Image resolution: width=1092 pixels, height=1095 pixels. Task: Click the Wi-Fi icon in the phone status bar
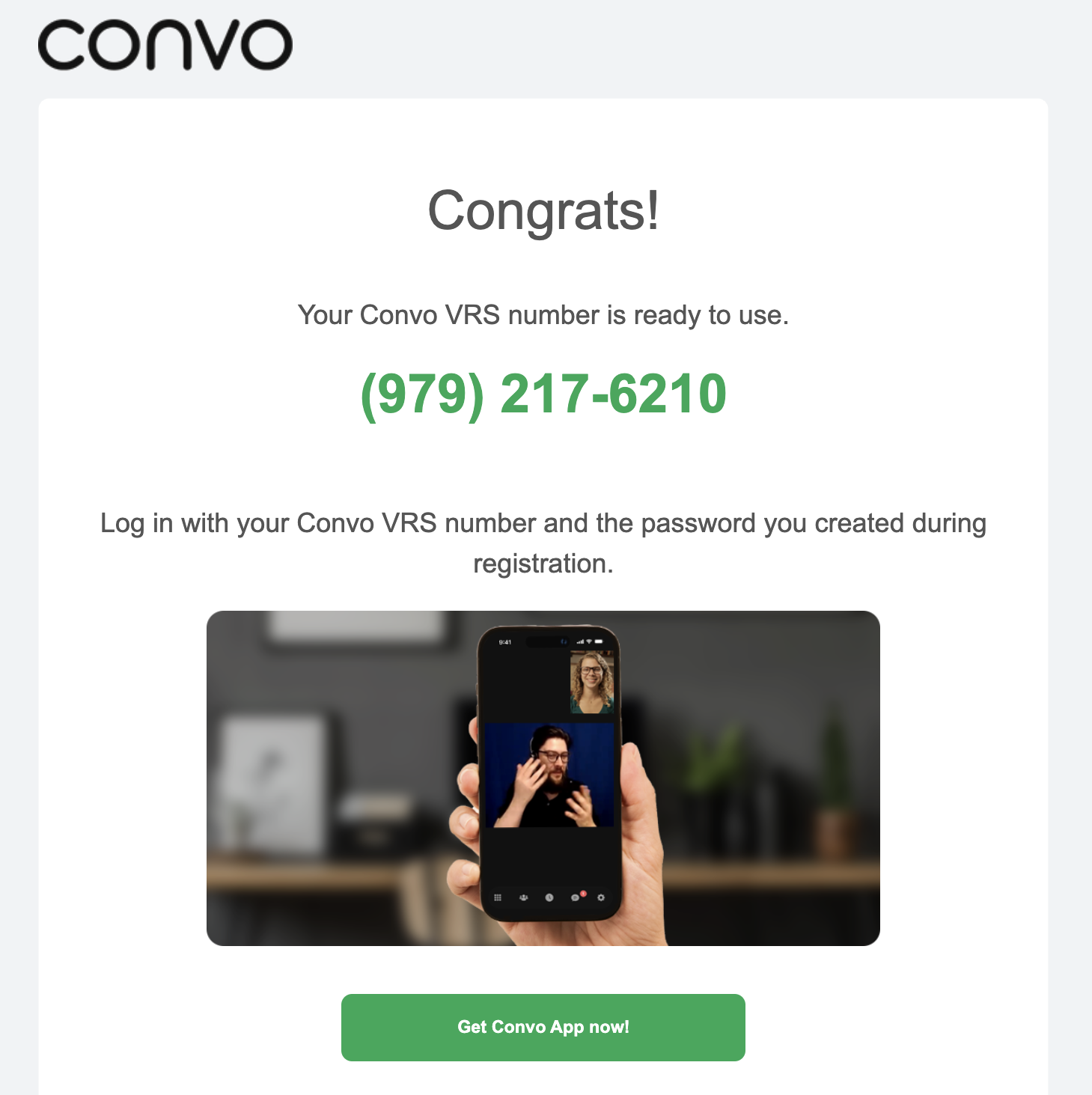click(589, 641)
